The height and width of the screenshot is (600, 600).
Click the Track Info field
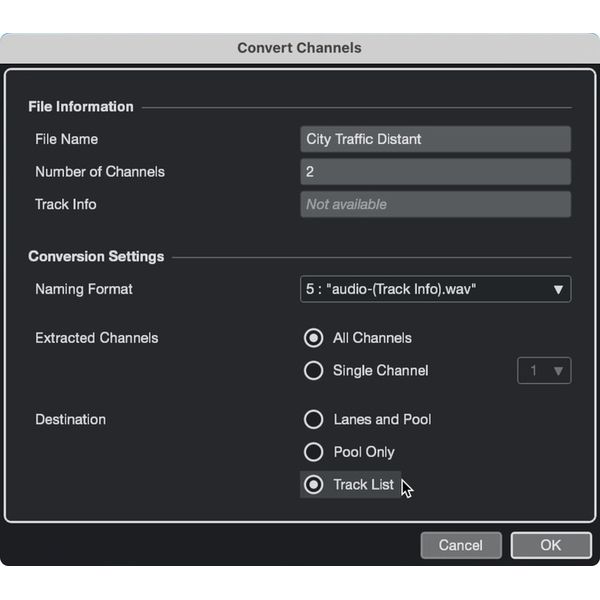point(435,204)
